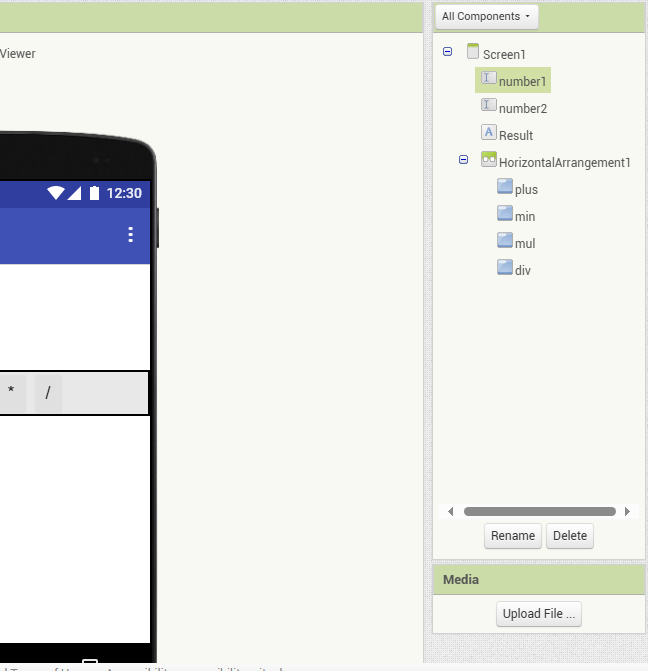
Task: Click the Upload File button
Action: coord(539,614)
